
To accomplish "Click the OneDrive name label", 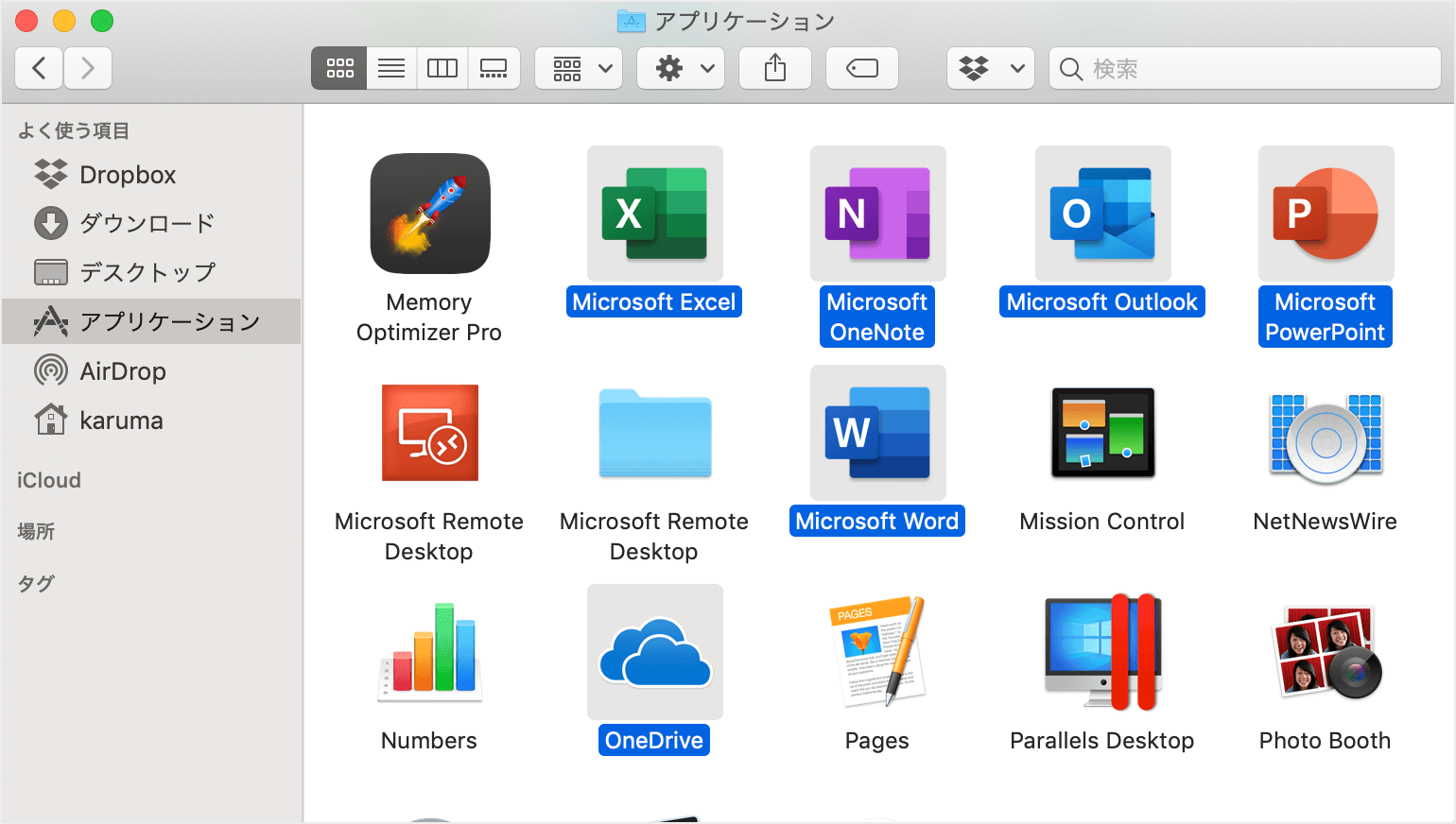I will tap(654, 741).
